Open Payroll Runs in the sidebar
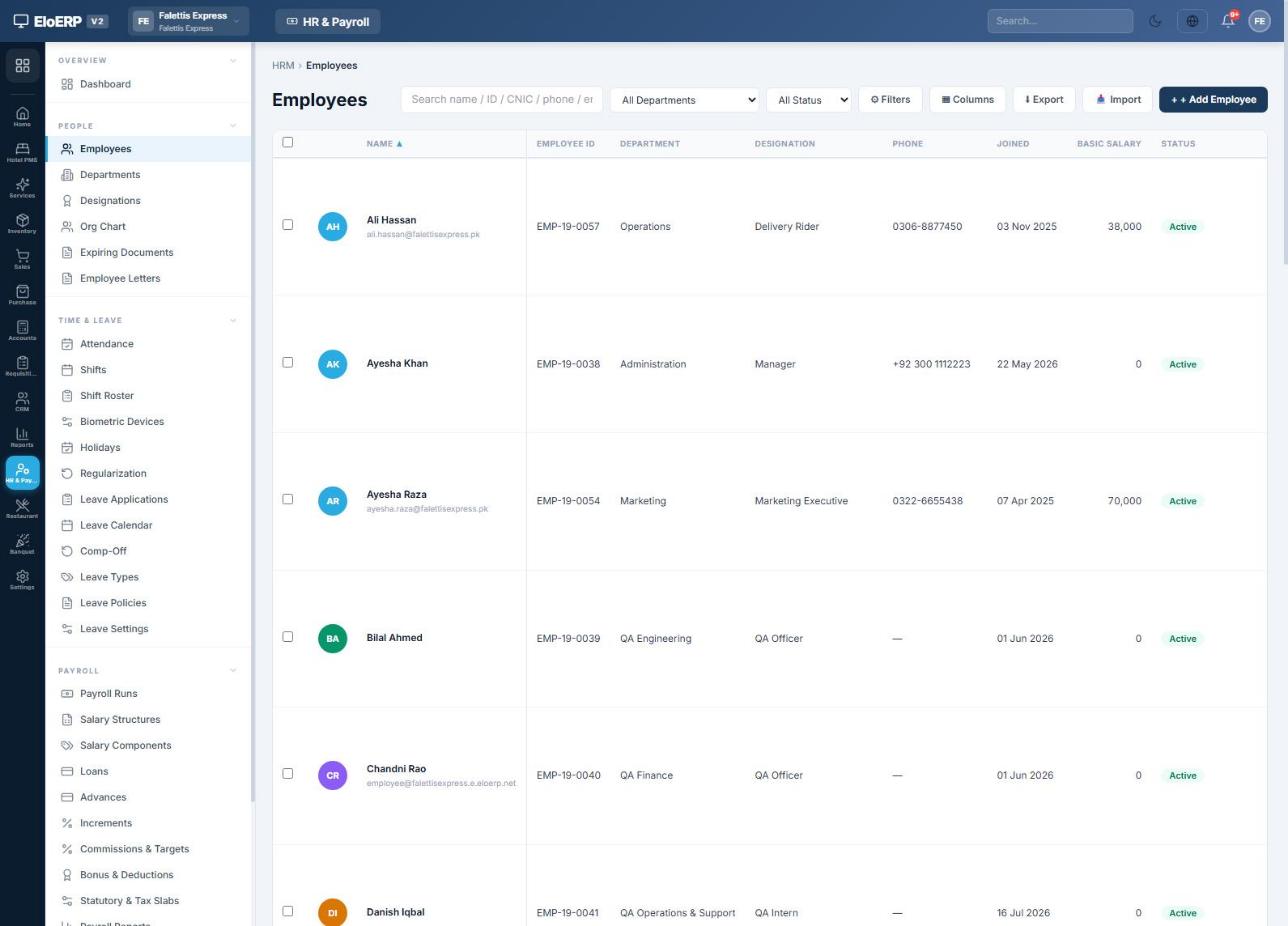 tap(148, 694)
